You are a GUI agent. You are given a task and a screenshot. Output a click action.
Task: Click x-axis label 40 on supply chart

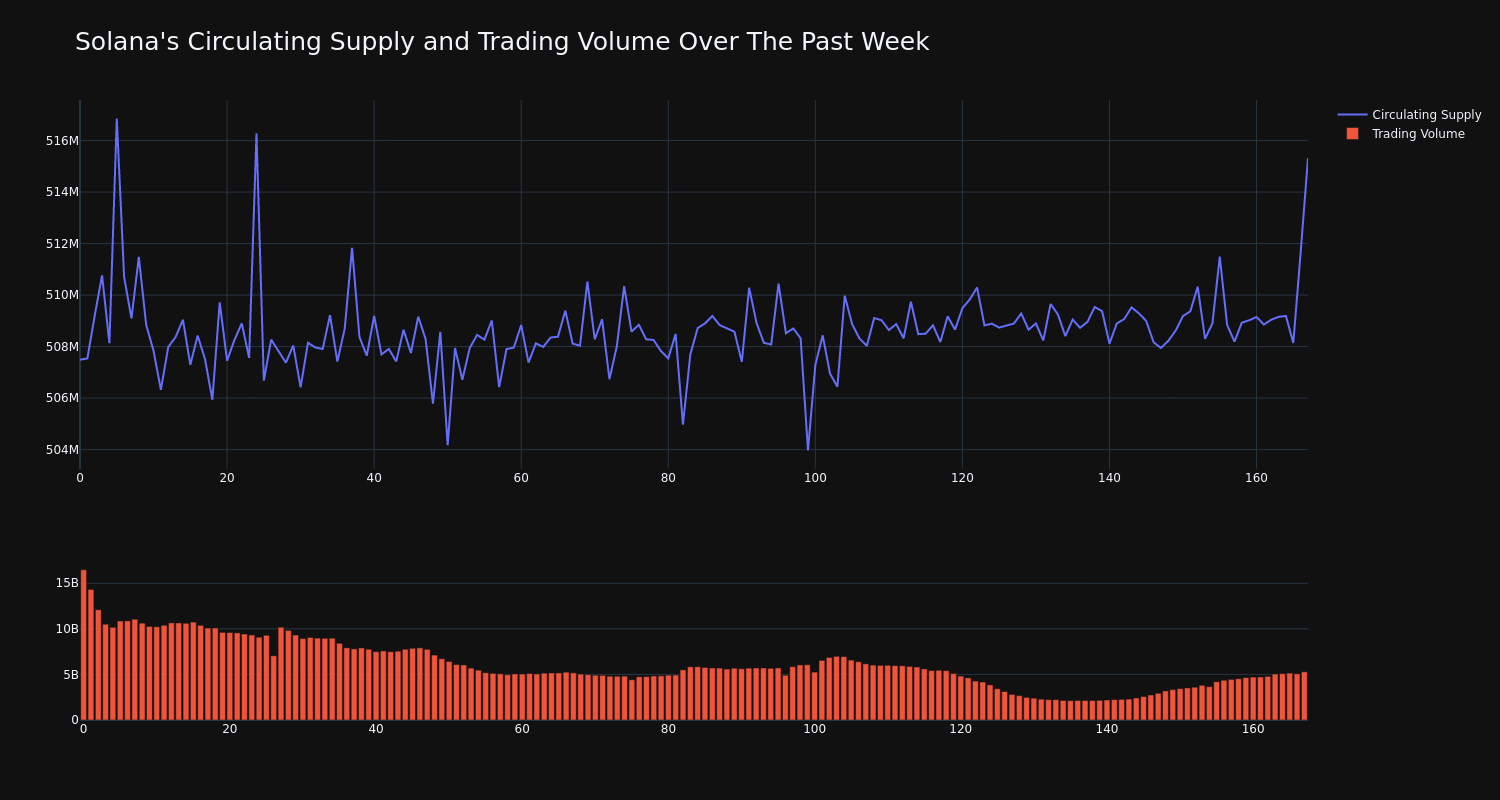point(374,478)
